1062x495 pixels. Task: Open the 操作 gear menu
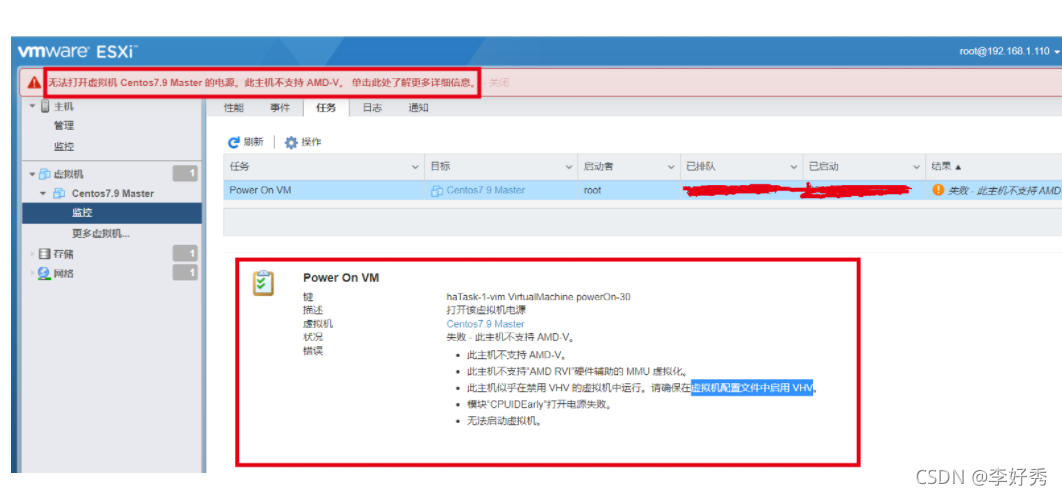coord(303,142)
